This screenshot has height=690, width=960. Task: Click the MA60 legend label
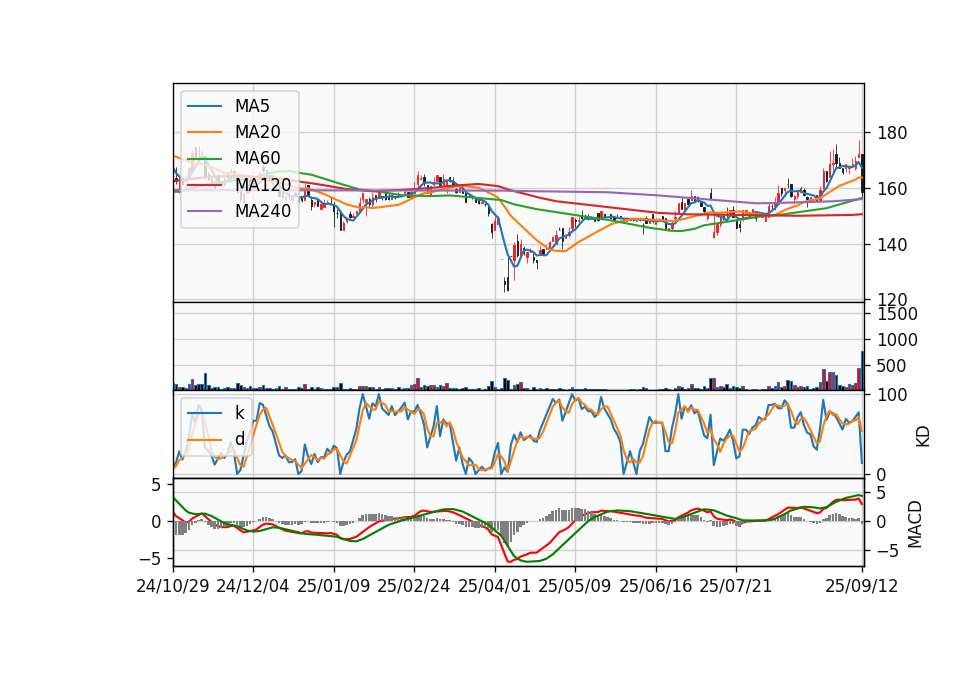pyautogui.click(x=258, y=158)
